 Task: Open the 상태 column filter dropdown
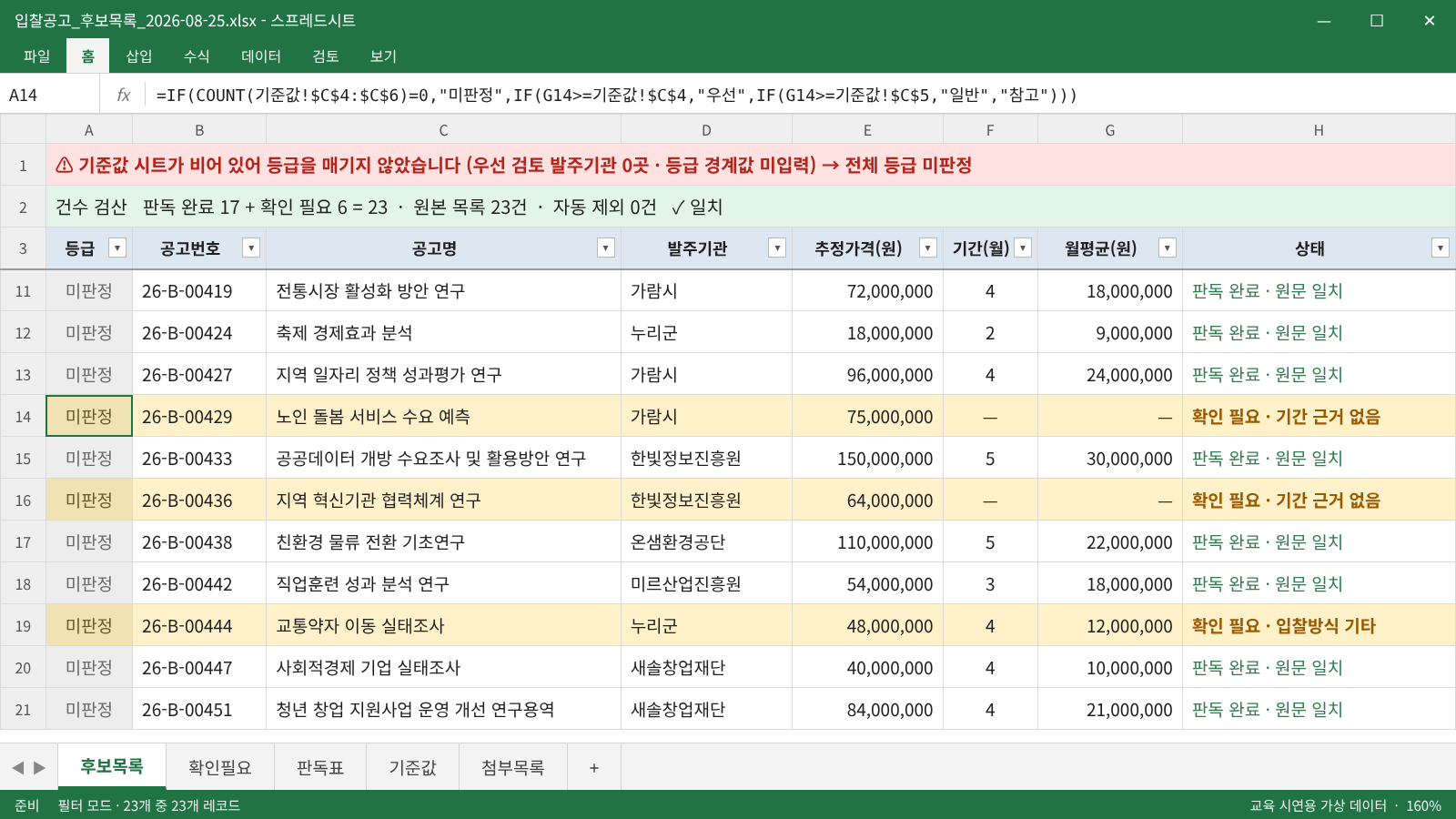coord(1441,248)
